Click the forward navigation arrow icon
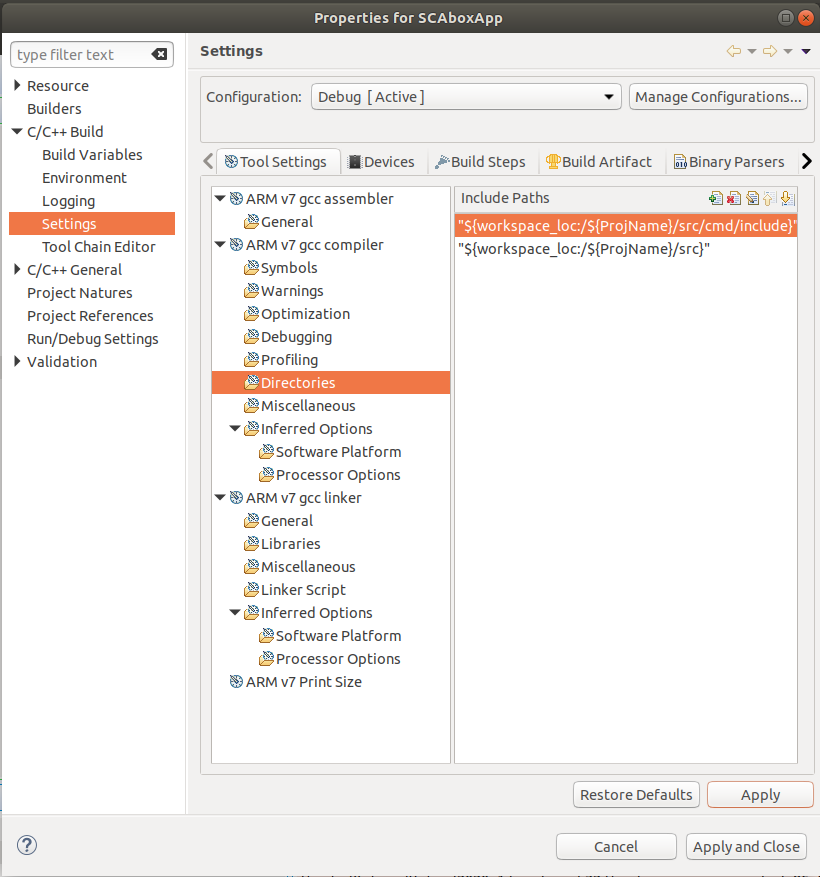This screenshot has height=877, width=820. point(770,51)
